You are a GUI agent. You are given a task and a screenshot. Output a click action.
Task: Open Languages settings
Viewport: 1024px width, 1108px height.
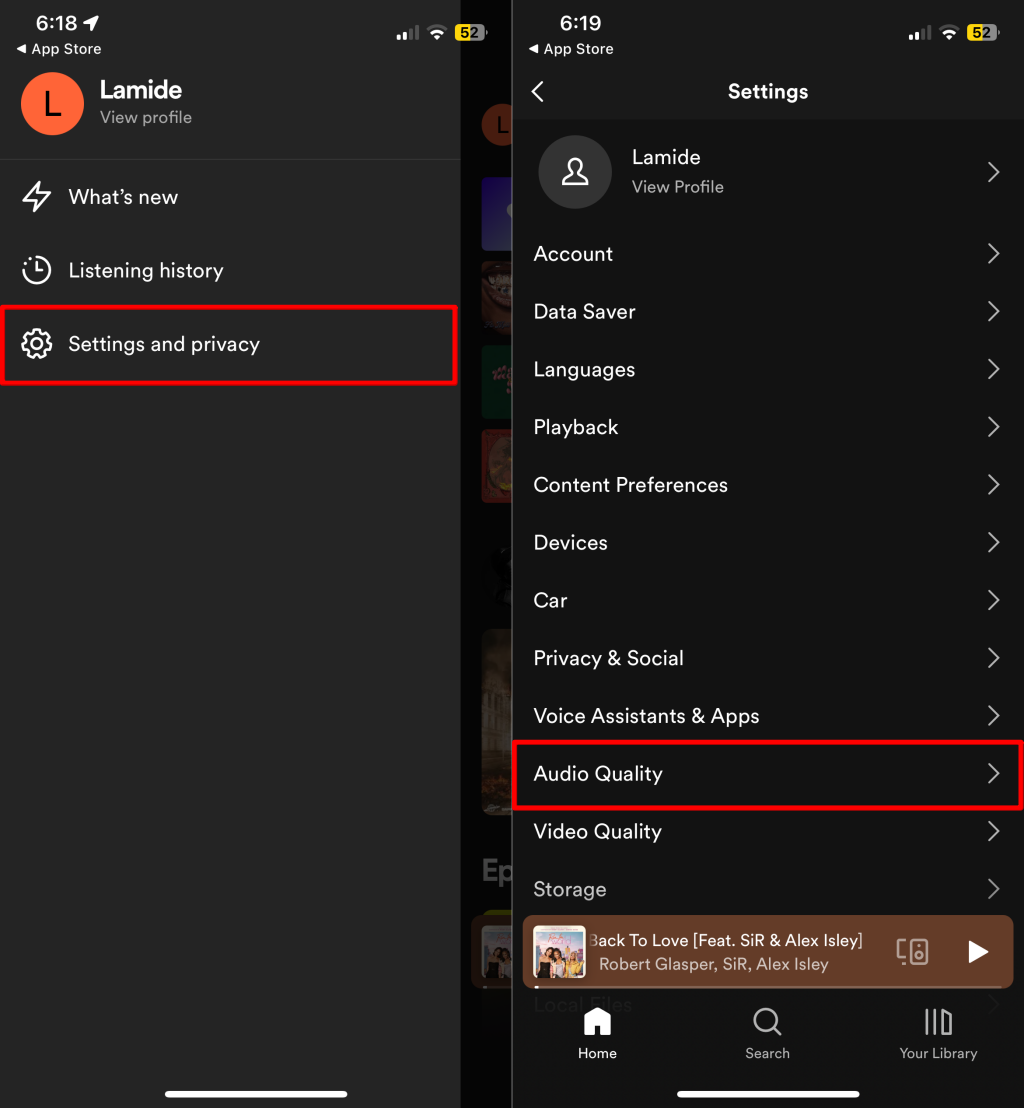pos(767,370)
